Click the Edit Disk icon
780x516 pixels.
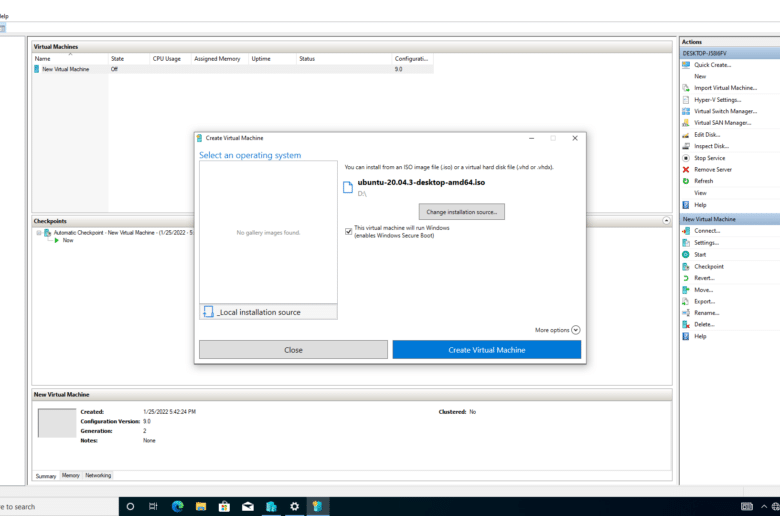coord(686,135)
